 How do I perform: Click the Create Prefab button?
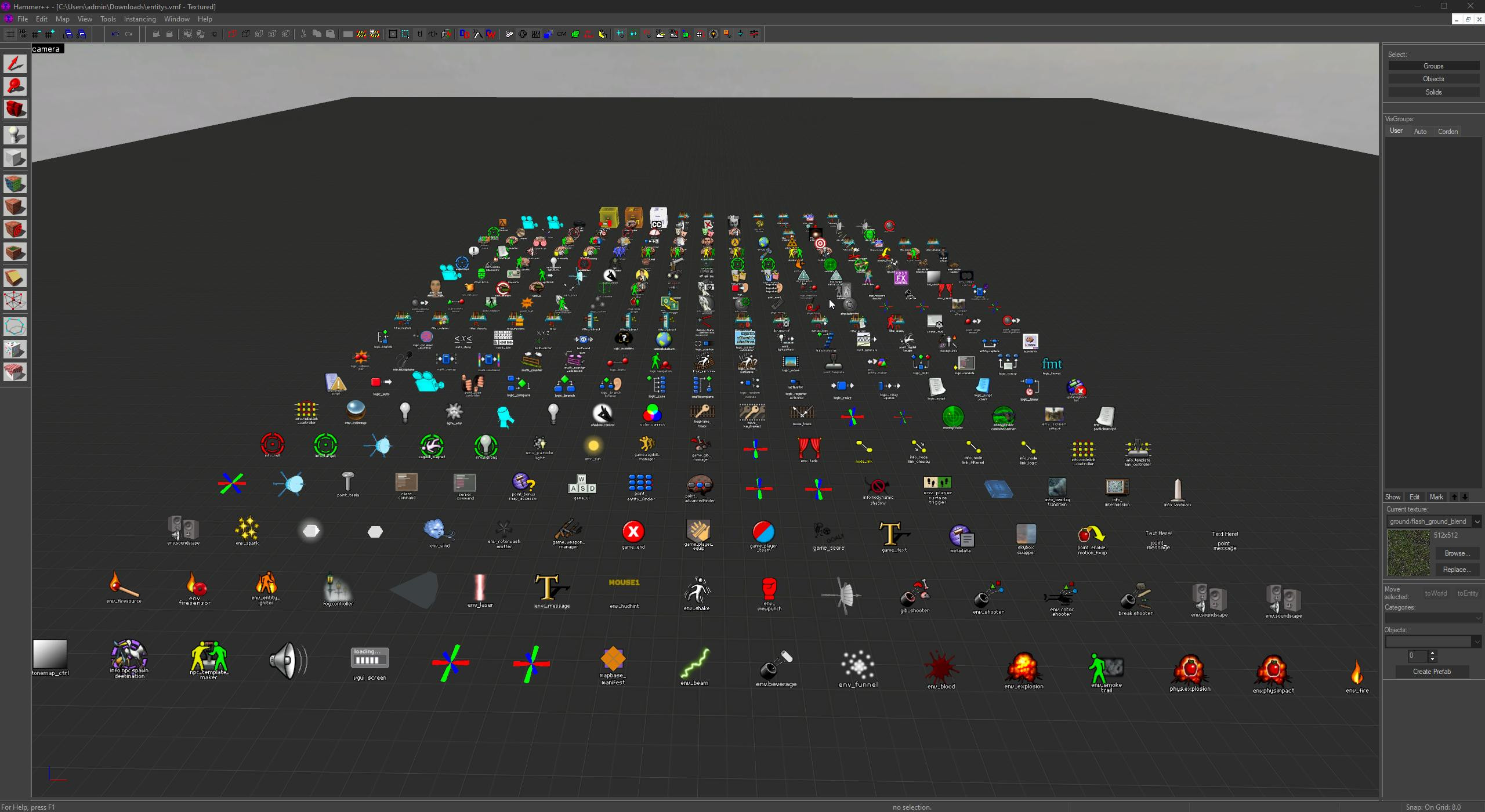(1432, 671)
